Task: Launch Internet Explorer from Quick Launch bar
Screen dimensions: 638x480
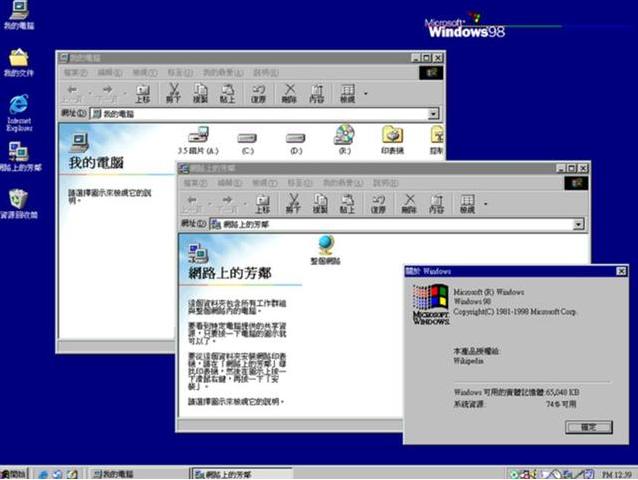Action: pos(43,474)
